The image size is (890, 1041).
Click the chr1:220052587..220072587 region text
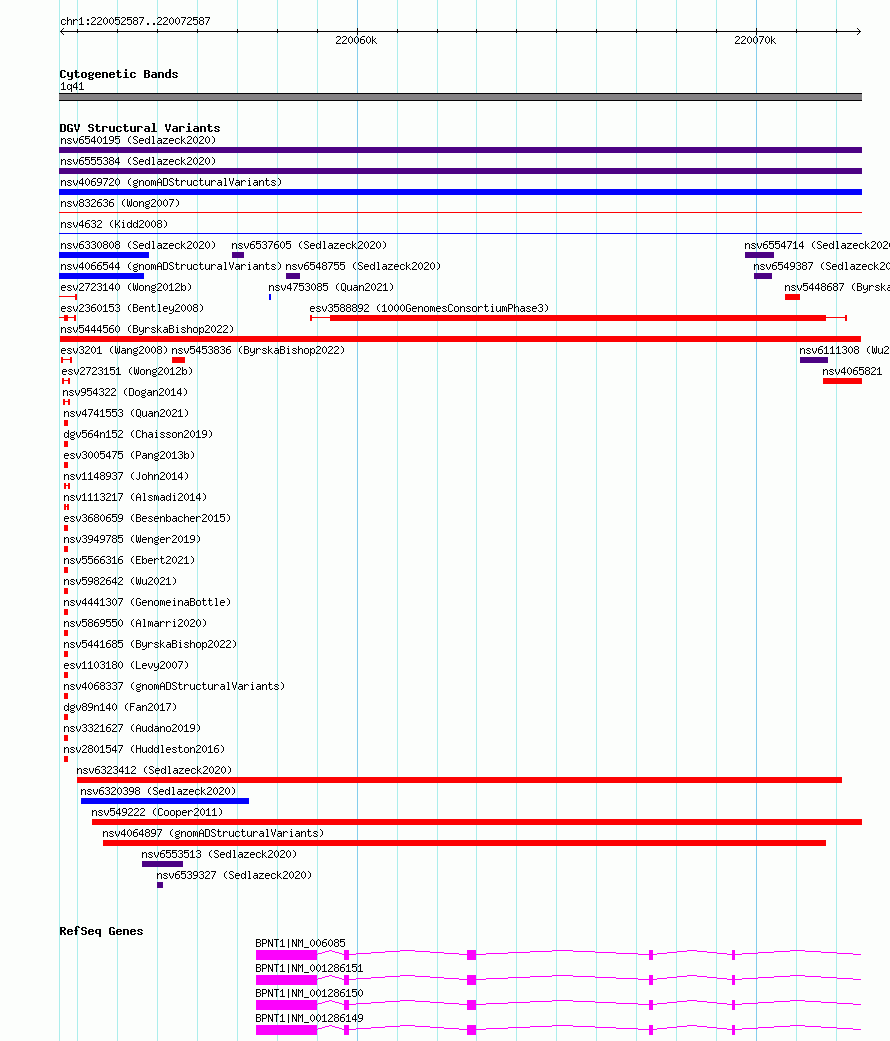135,21
